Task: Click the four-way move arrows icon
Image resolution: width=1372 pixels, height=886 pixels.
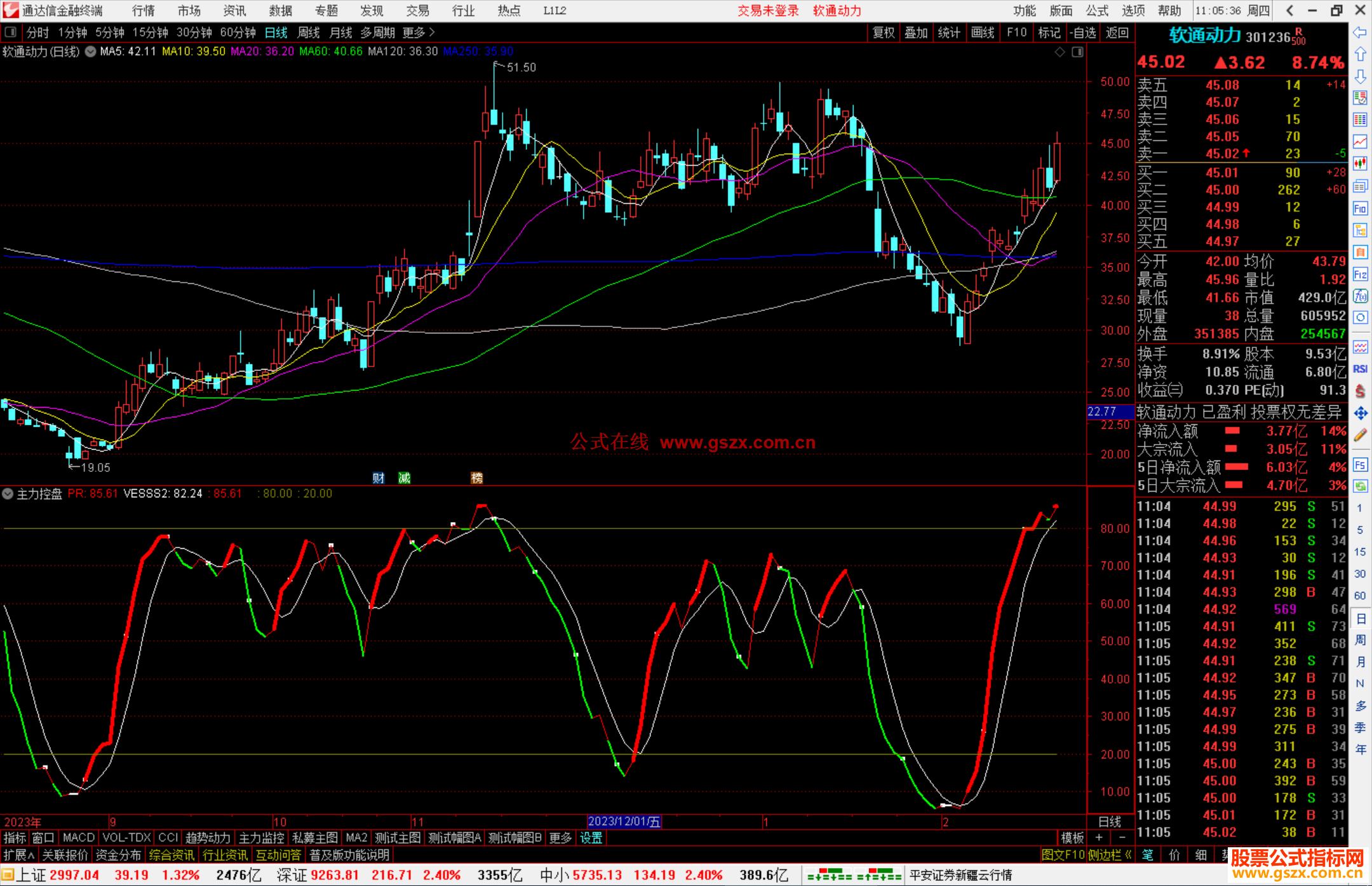Action: click(1360, 413)
